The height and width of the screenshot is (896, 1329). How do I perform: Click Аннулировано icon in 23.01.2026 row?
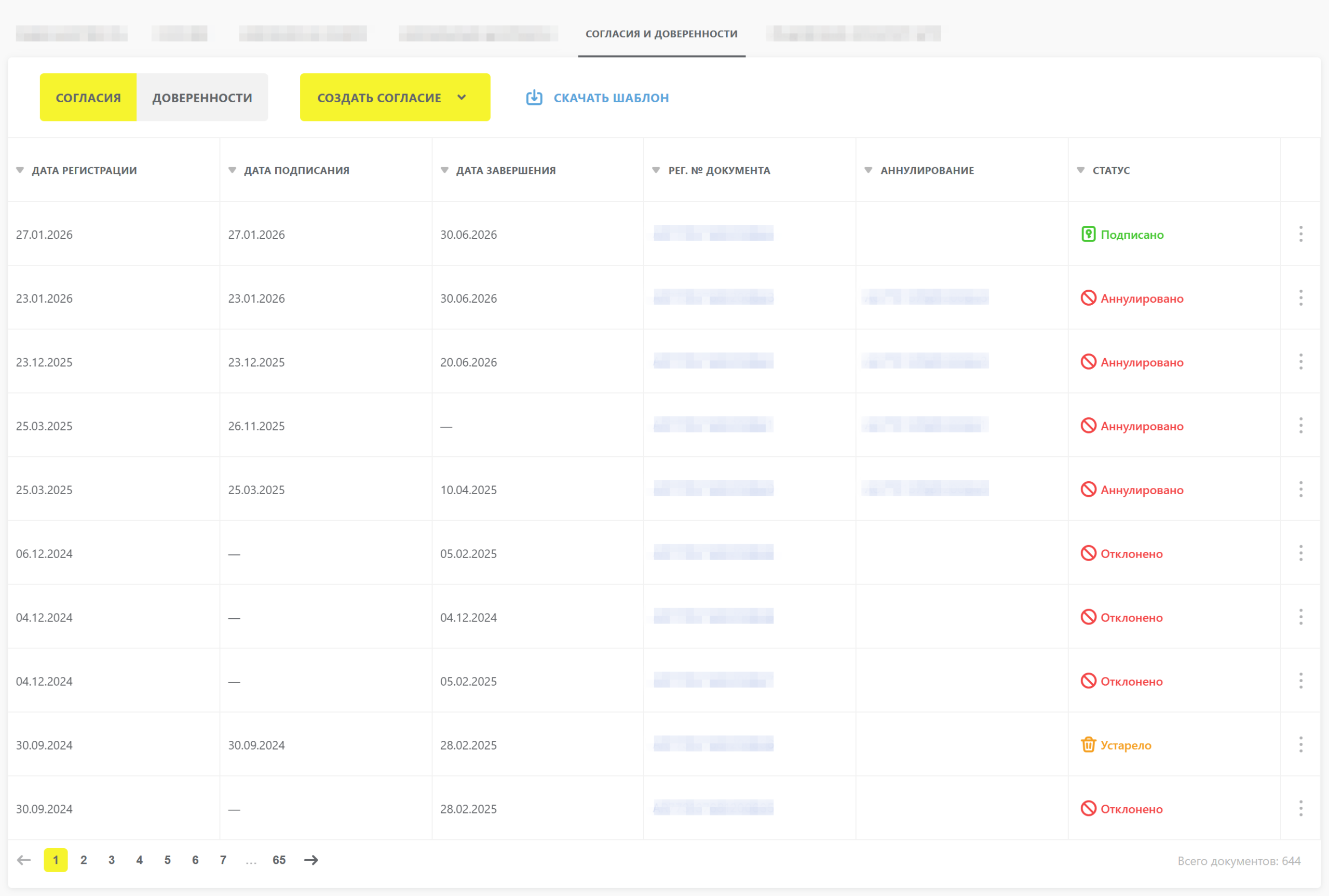click(x=1088, y=297)
